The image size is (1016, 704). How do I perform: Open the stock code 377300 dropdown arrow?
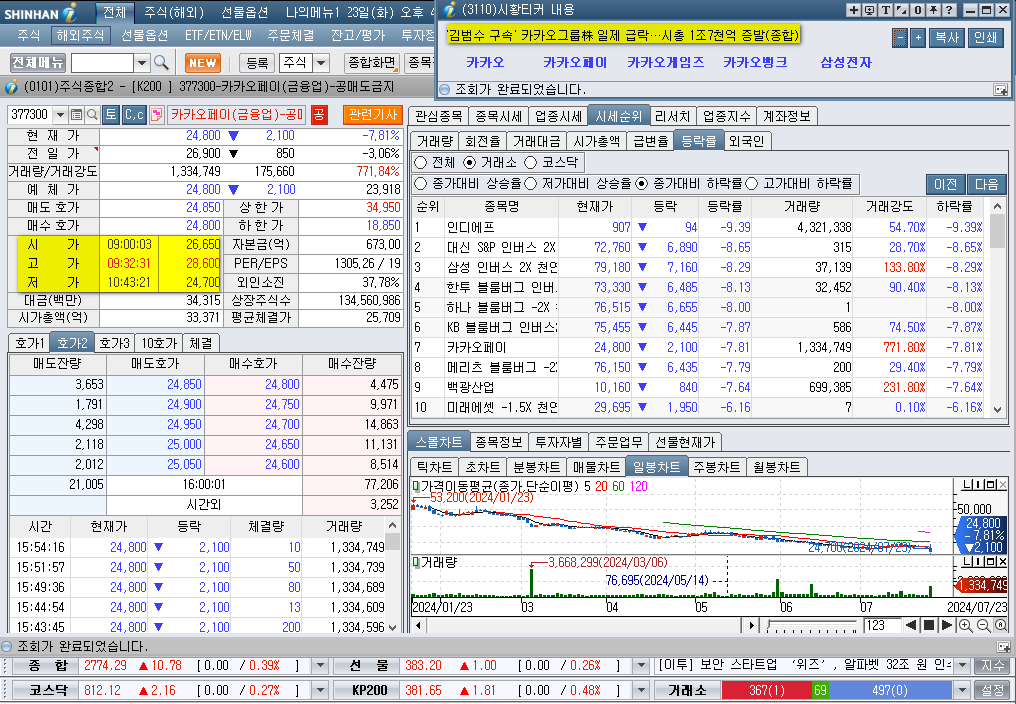point(60,115)
